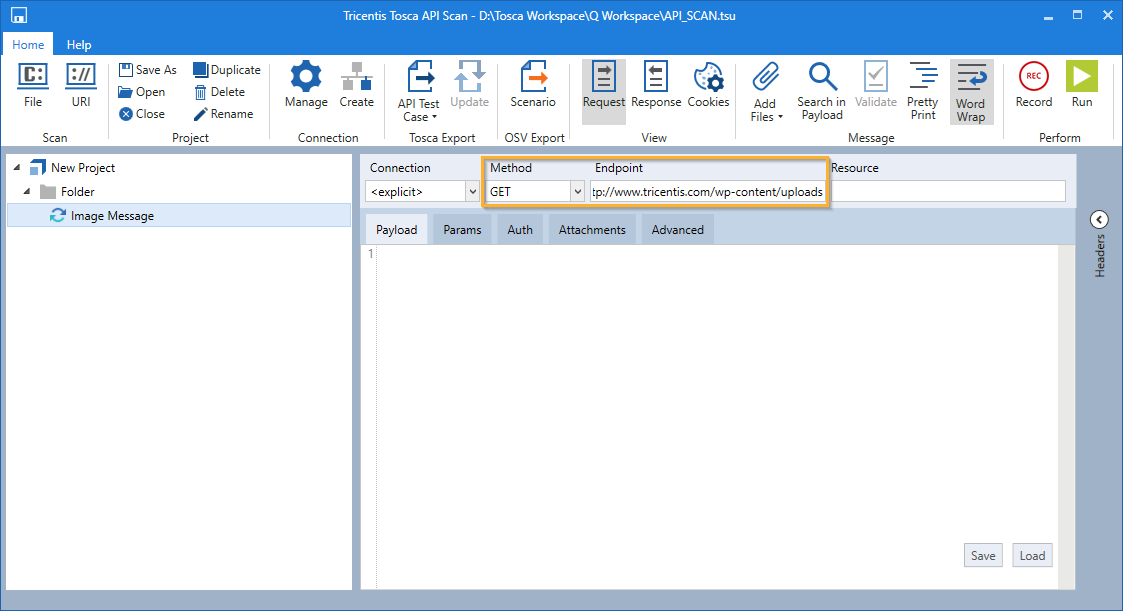This screenshot has width=1123, height=611.
Task: Run the message with Run icon
Action: point(1081,77)
